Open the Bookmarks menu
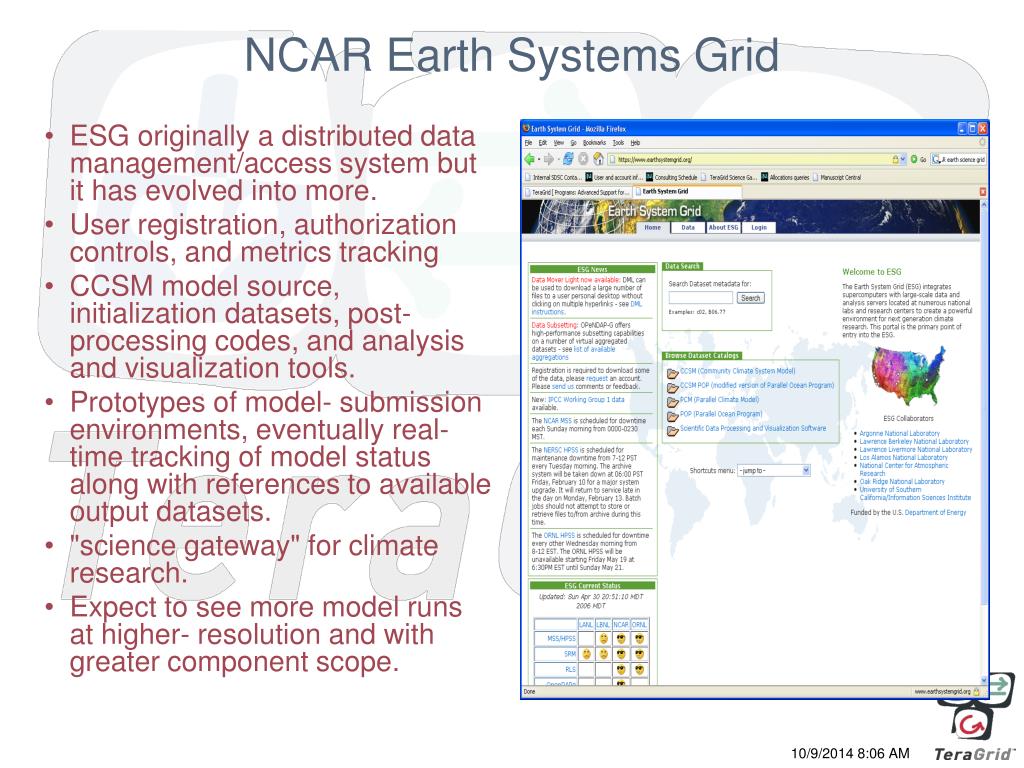This screenshot has height=768, width=1024. pos(594,142)
